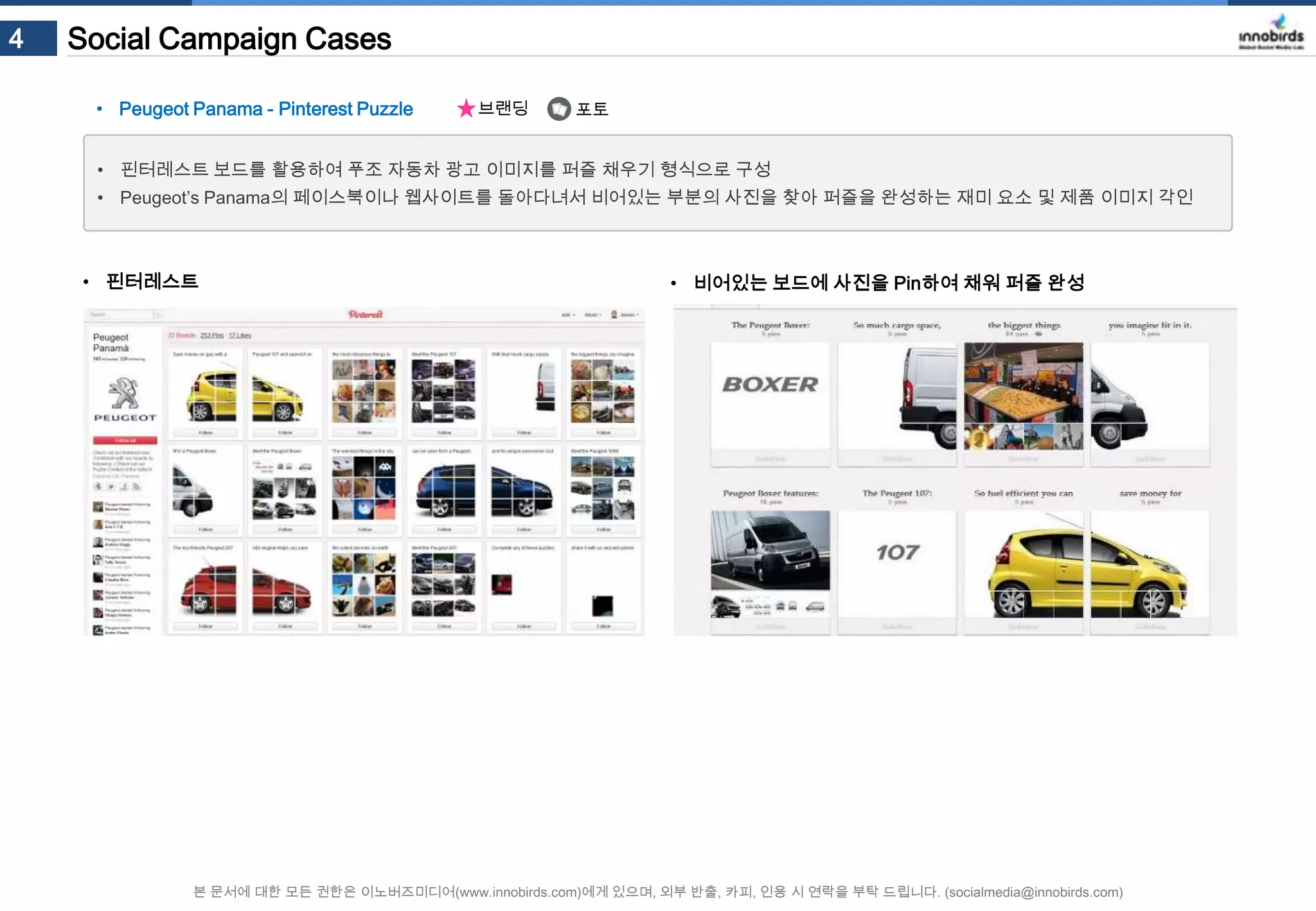This screenshot has height=911, width=1316.
Task: Click the pink star branding icon
Action: 466,109
